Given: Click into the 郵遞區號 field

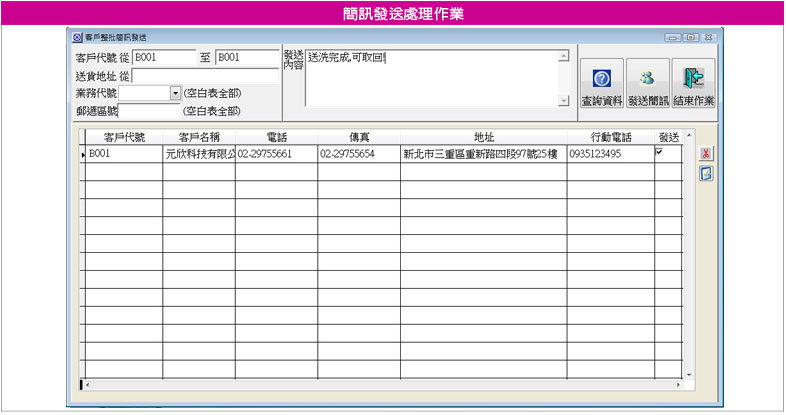Looking at the screenshot, I should (150, 110).
